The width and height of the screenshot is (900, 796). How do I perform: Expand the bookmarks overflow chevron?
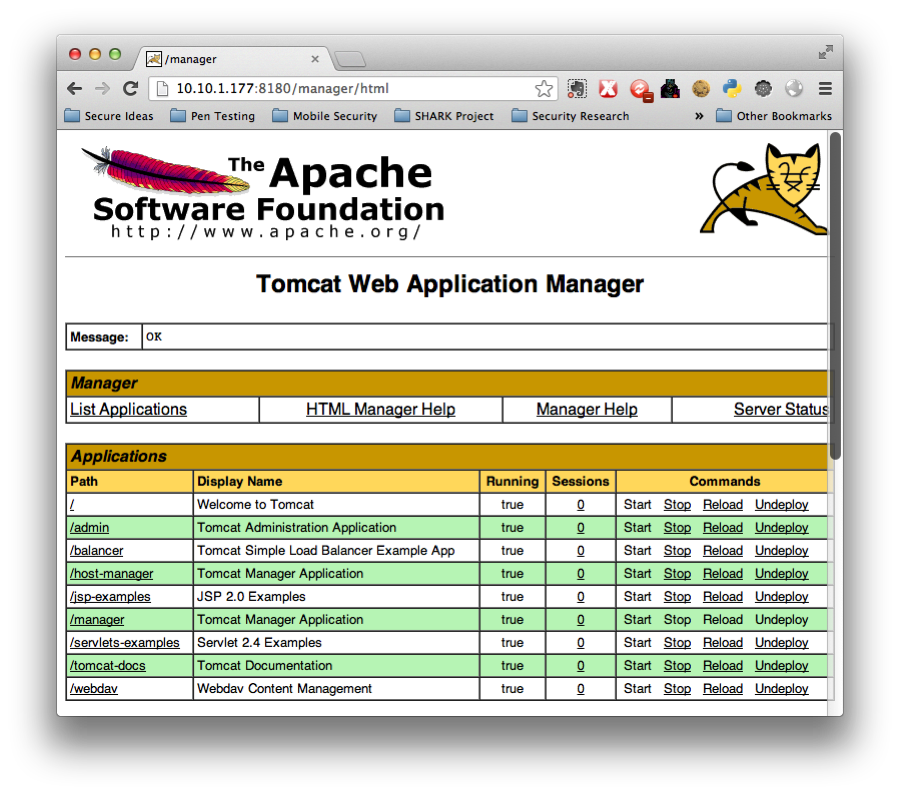pyautogui.click(x=699, y=116)
